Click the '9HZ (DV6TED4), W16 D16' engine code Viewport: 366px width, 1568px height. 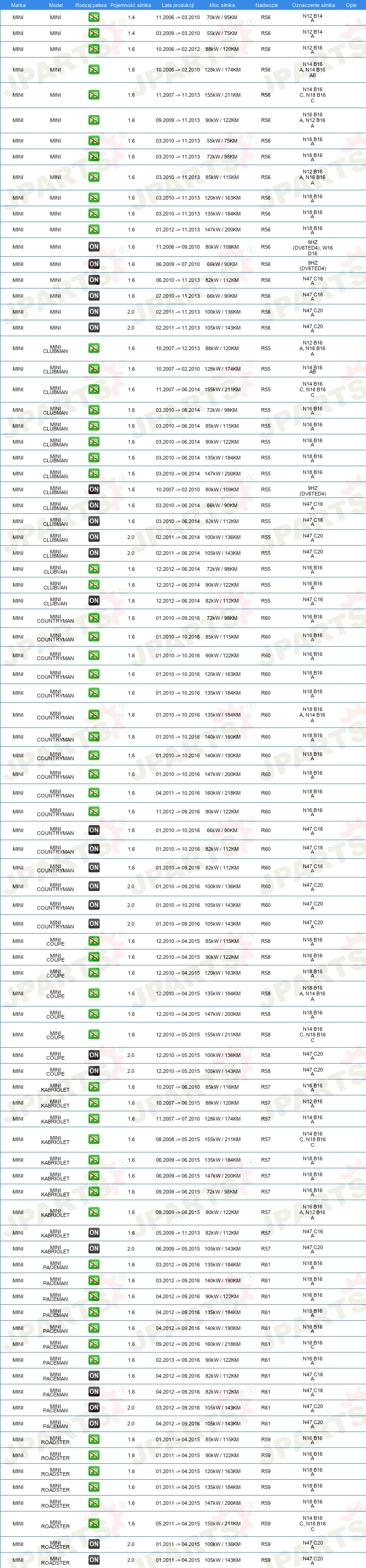click(x=312, y=247)
